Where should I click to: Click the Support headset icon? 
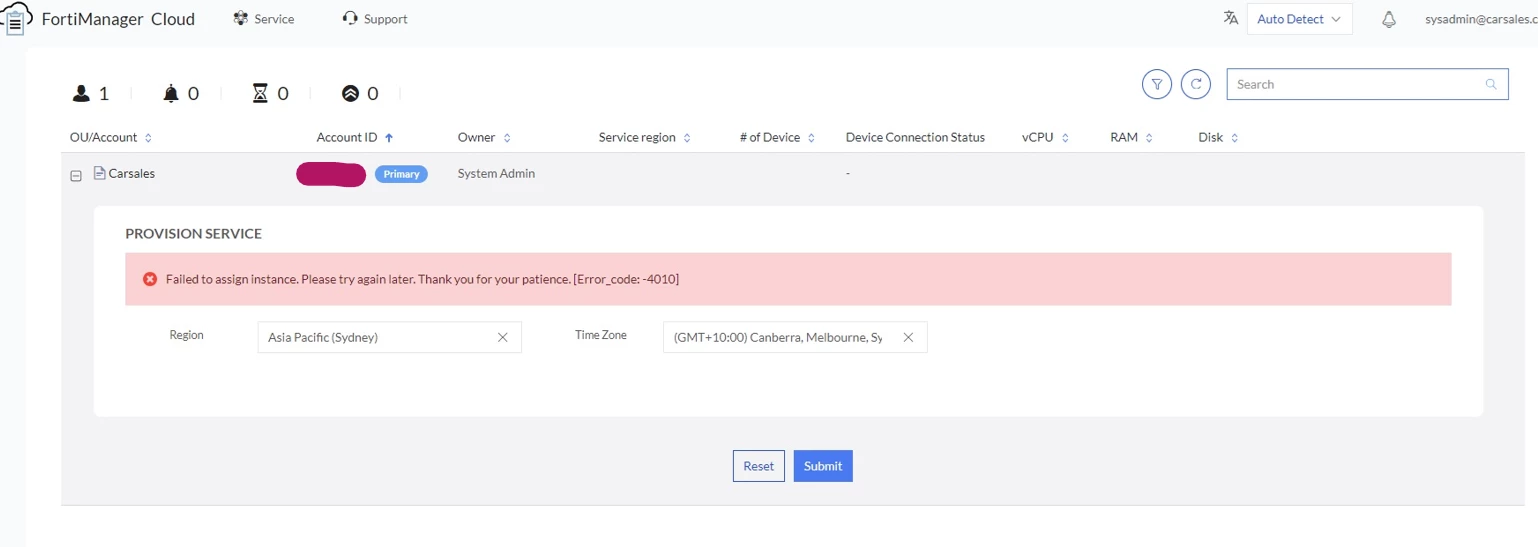(x=350, y=18)
